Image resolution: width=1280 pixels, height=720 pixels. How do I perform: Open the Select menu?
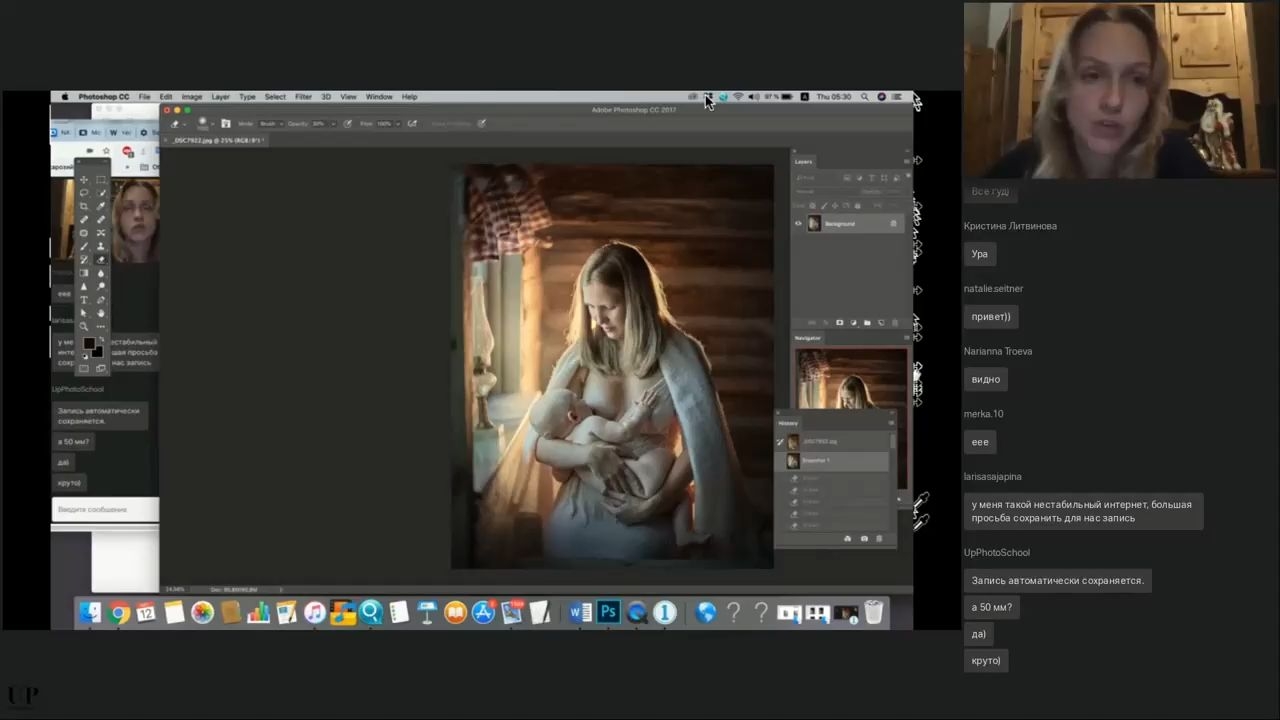tap(275, 97)
